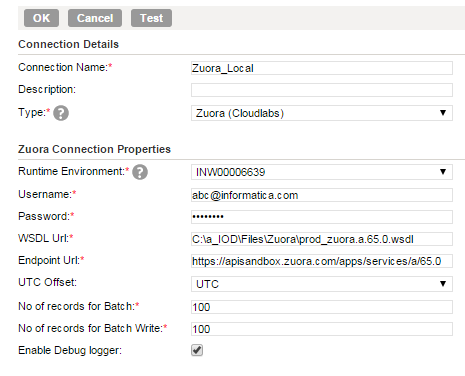Open help icon beside Runtime Environment
The image size is (465, 376).
click(x=140, y=172)
